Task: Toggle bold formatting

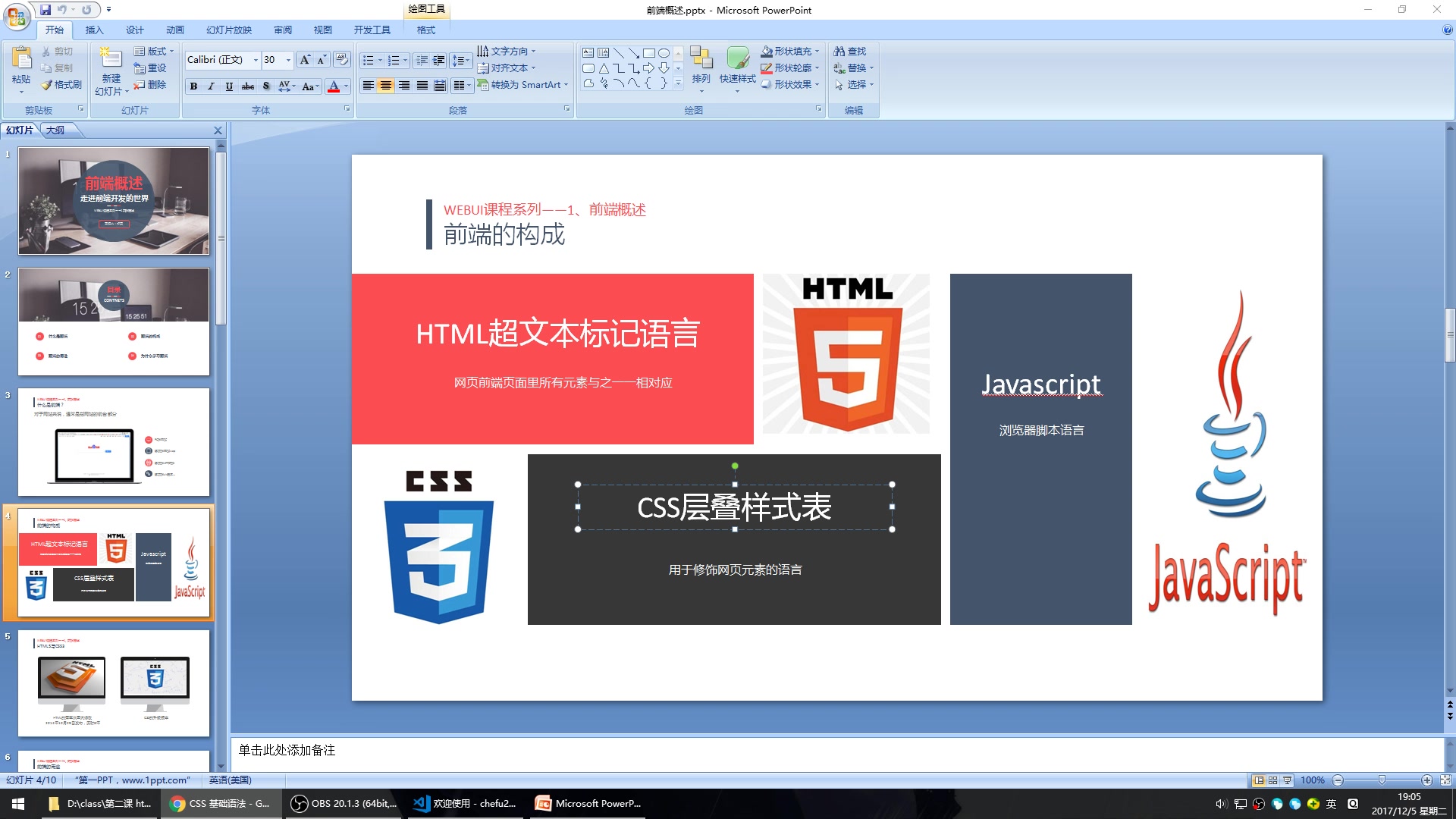Action: tap(193, 86)
